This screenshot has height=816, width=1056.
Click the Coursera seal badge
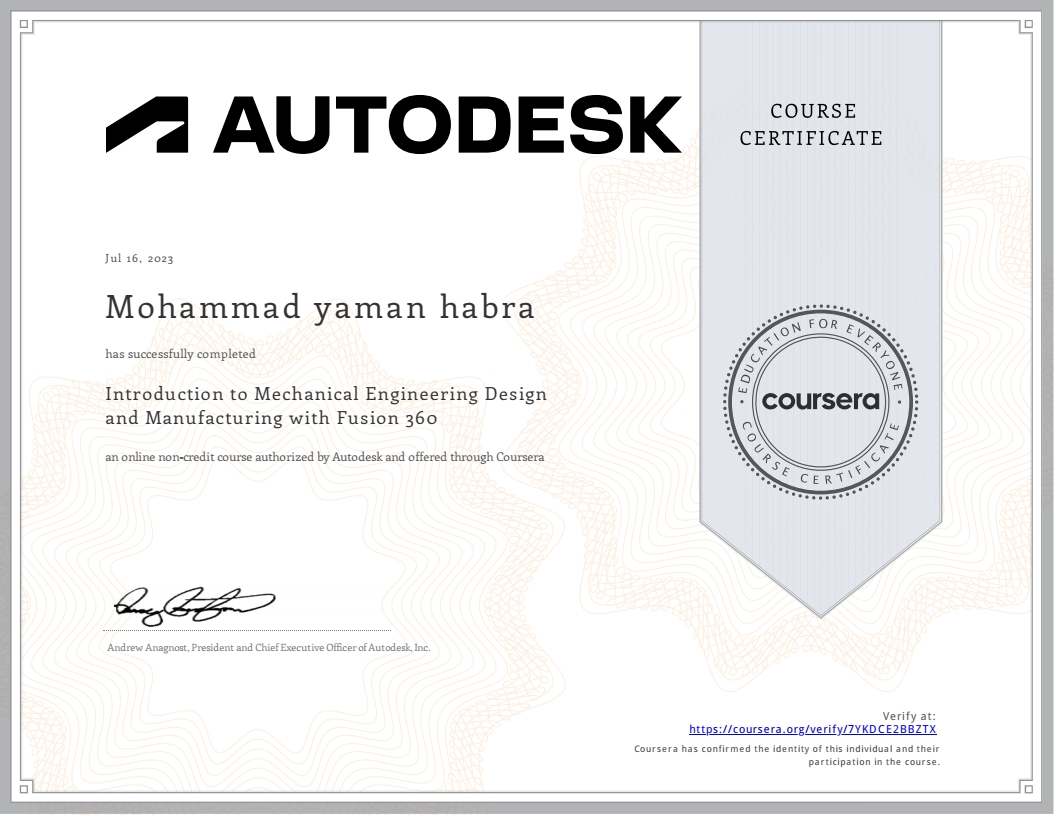coord(820,402)
